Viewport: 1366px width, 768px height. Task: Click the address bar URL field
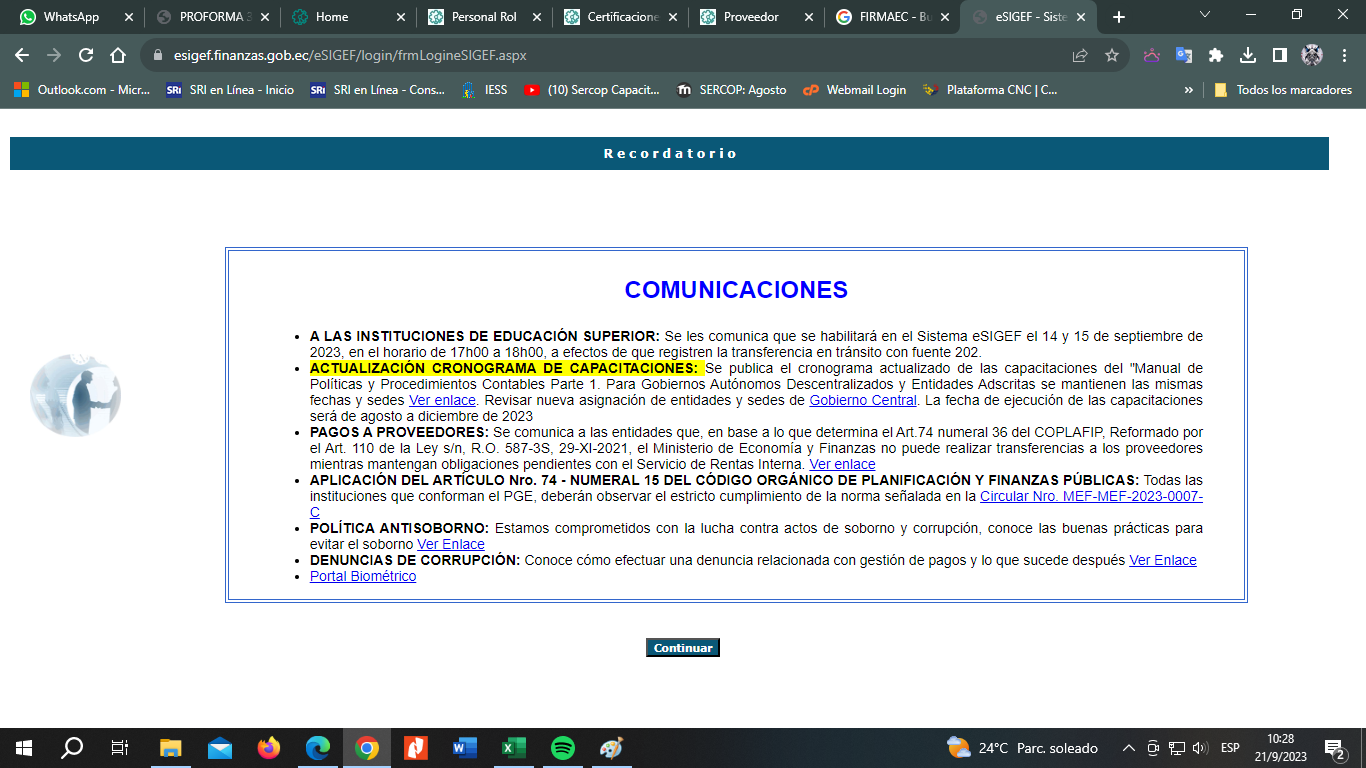point(600,55)
